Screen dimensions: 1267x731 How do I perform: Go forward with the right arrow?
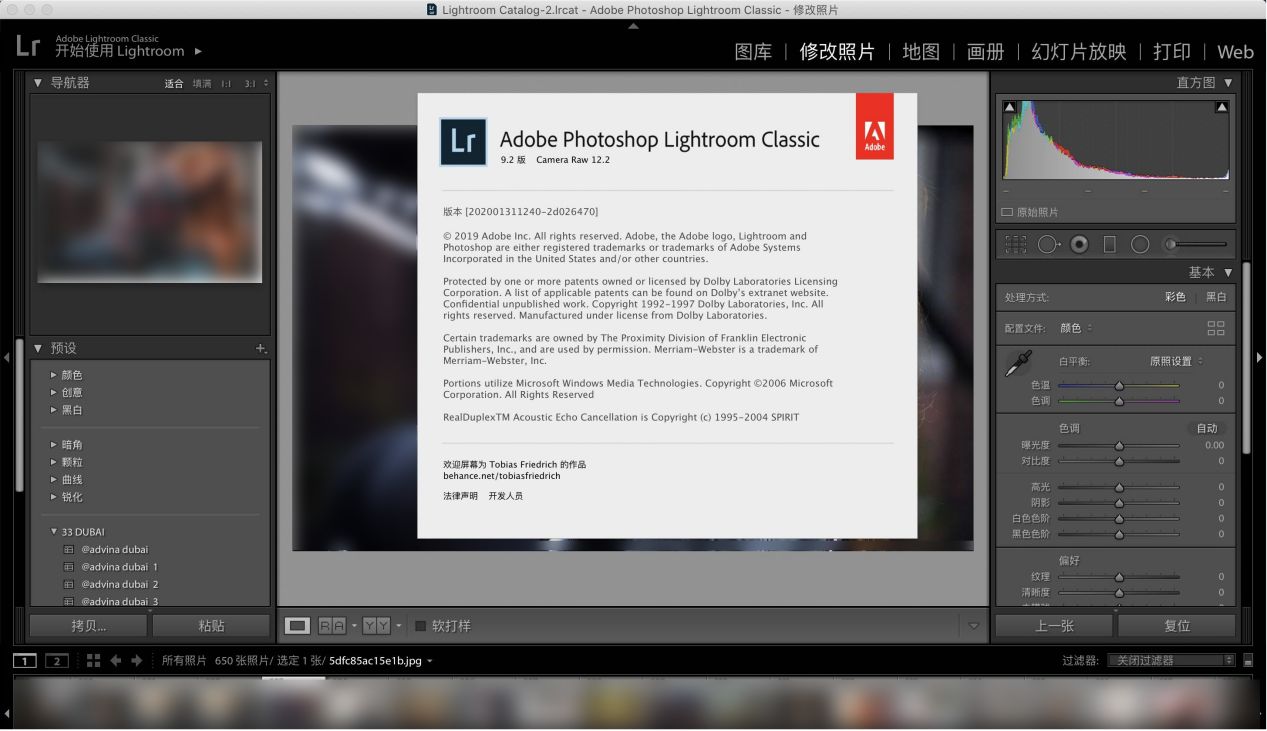click(x=137, y=661)
